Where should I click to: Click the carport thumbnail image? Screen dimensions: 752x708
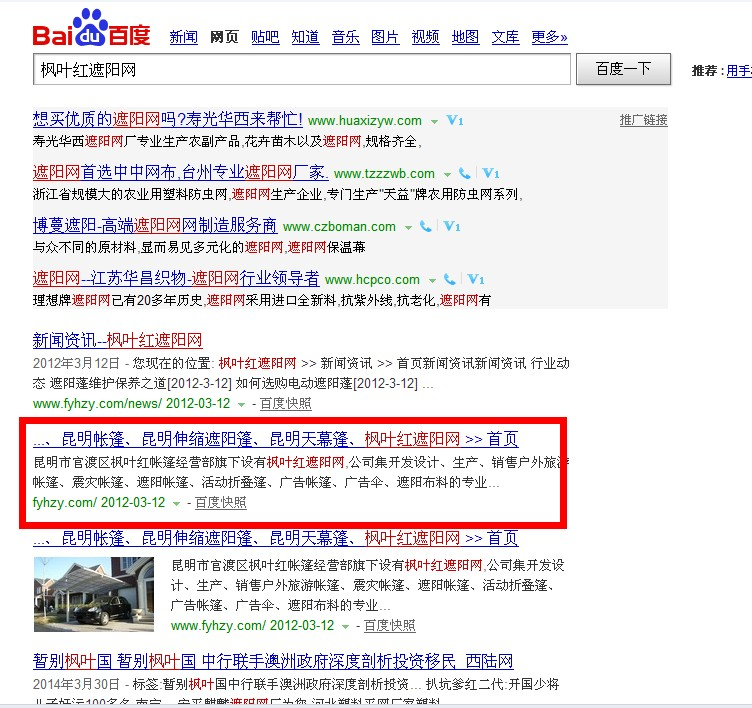click(96, 594)
